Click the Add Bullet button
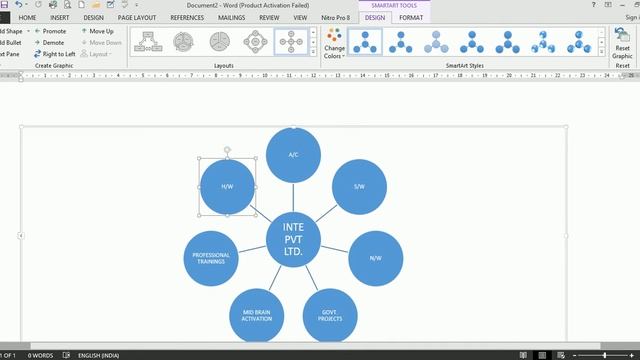640x360 pixels. click(x=10, y=42)
